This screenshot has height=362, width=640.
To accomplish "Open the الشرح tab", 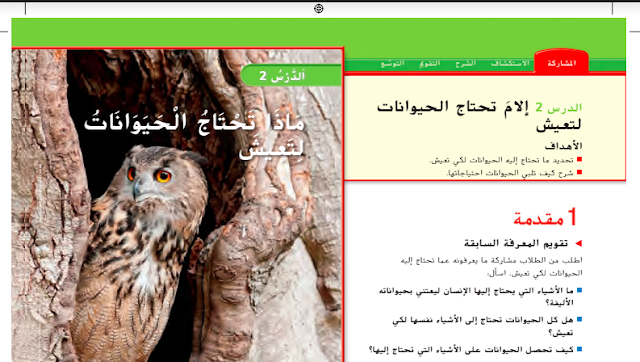I will [466, 63].
